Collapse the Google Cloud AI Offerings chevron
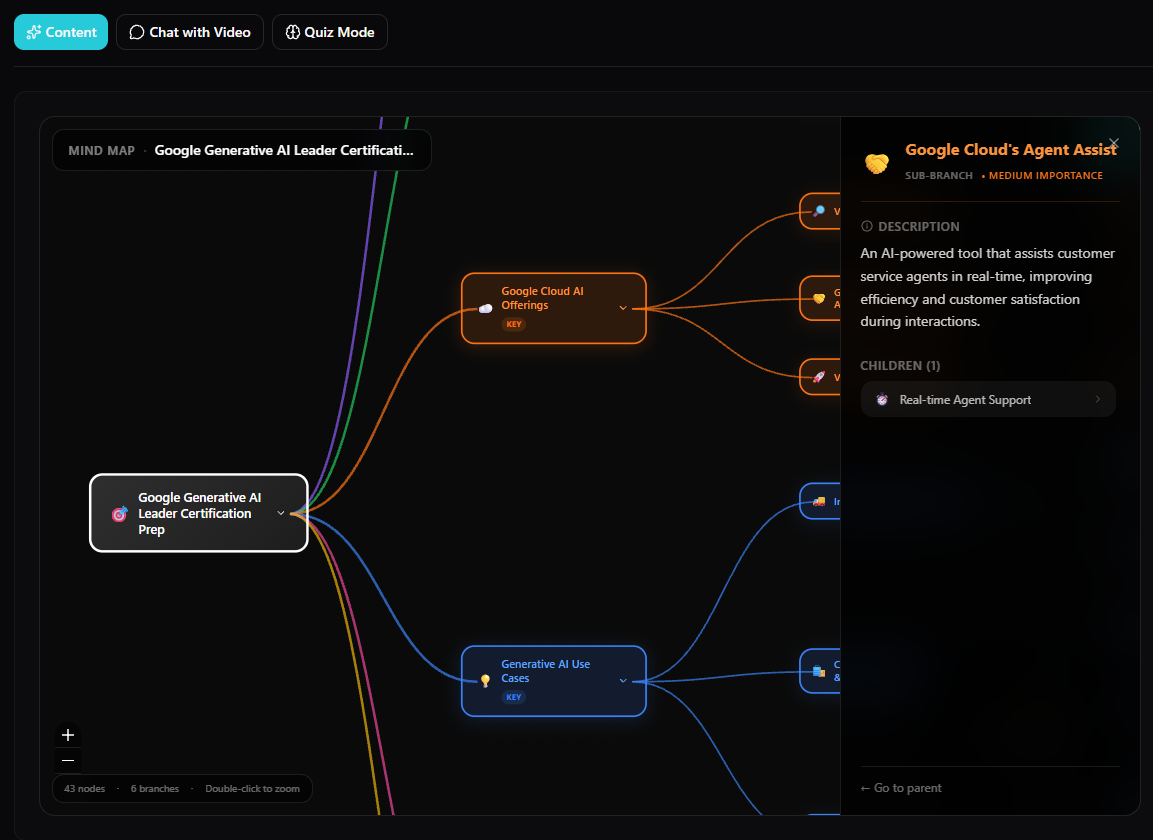Screen dimensions: 1153x840 click(x=623, y=308)
